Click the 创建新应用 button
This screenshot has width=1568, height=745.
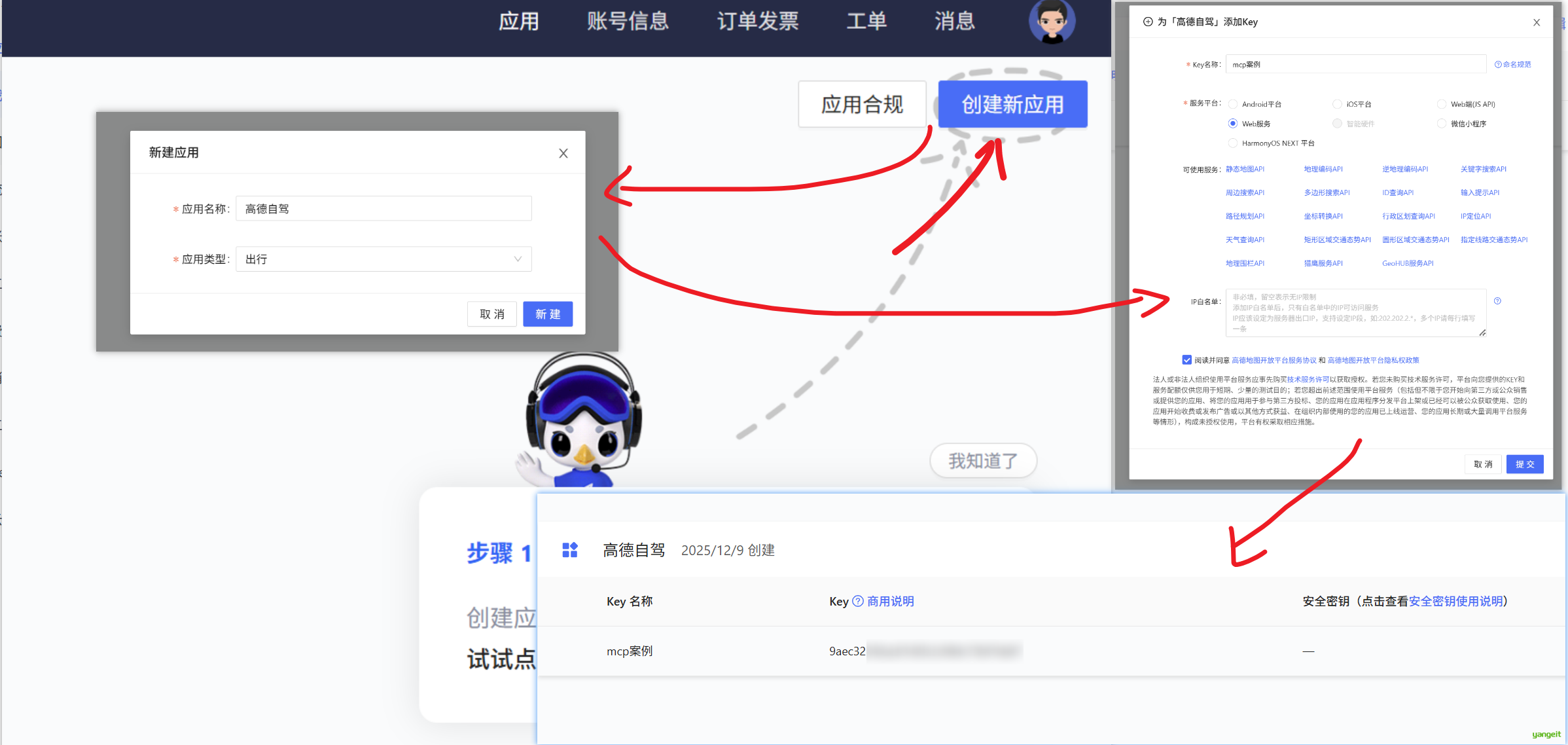pyautogui.click(x=1012, y=103)
